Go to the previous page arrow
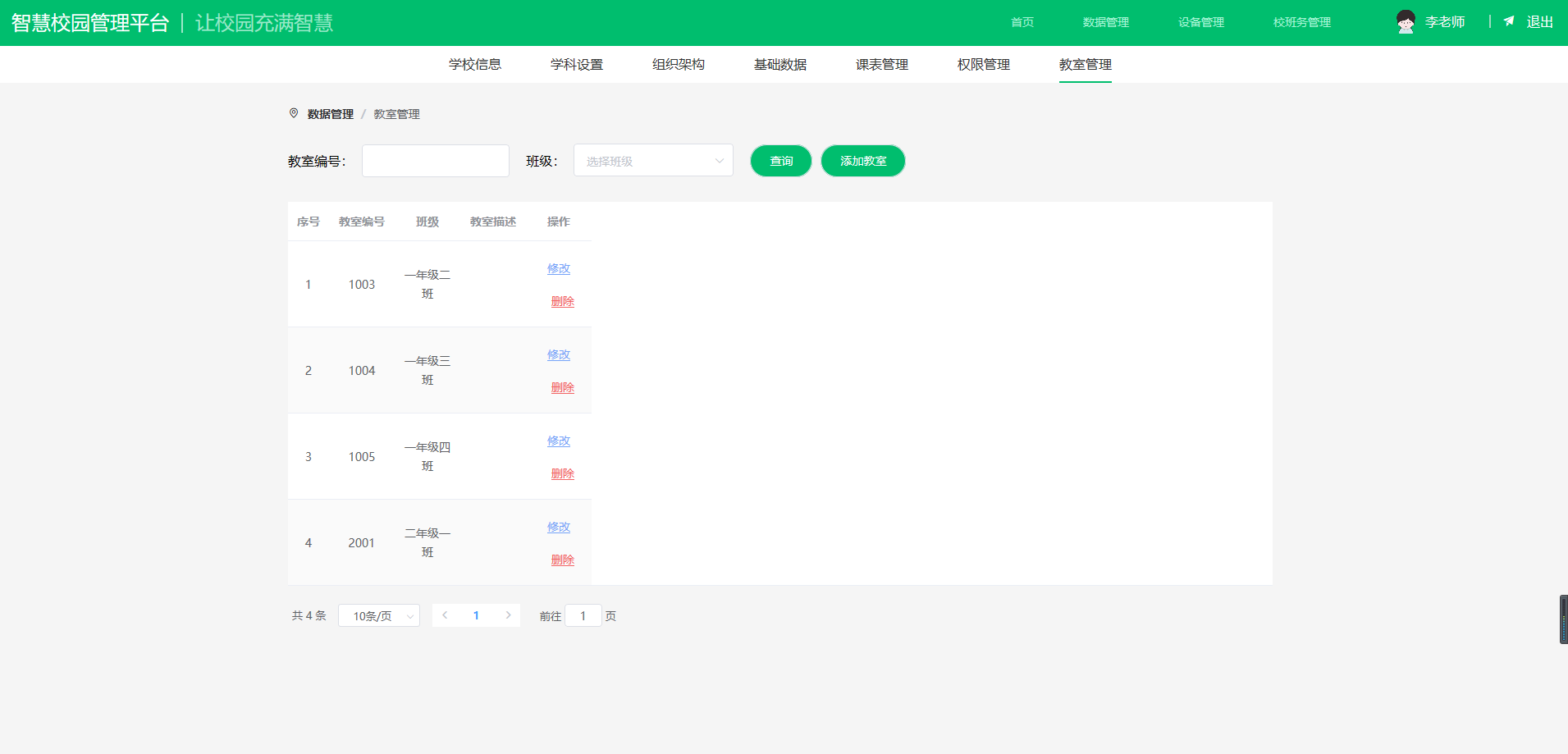 (445, 615)
